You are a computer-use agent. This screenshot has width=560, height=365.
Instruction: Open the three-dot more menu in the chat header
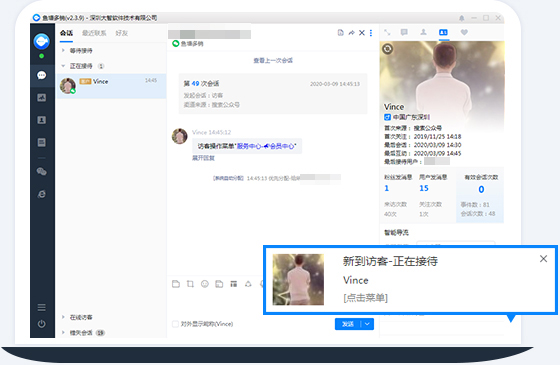click(371, 33)
